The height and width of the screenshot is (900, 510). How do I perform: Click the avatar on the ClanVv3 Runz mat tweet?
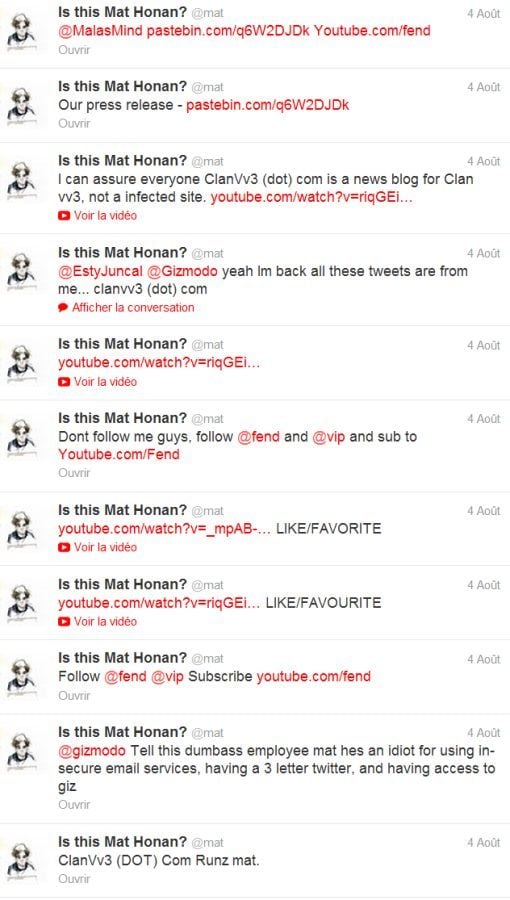pos(21,859)
